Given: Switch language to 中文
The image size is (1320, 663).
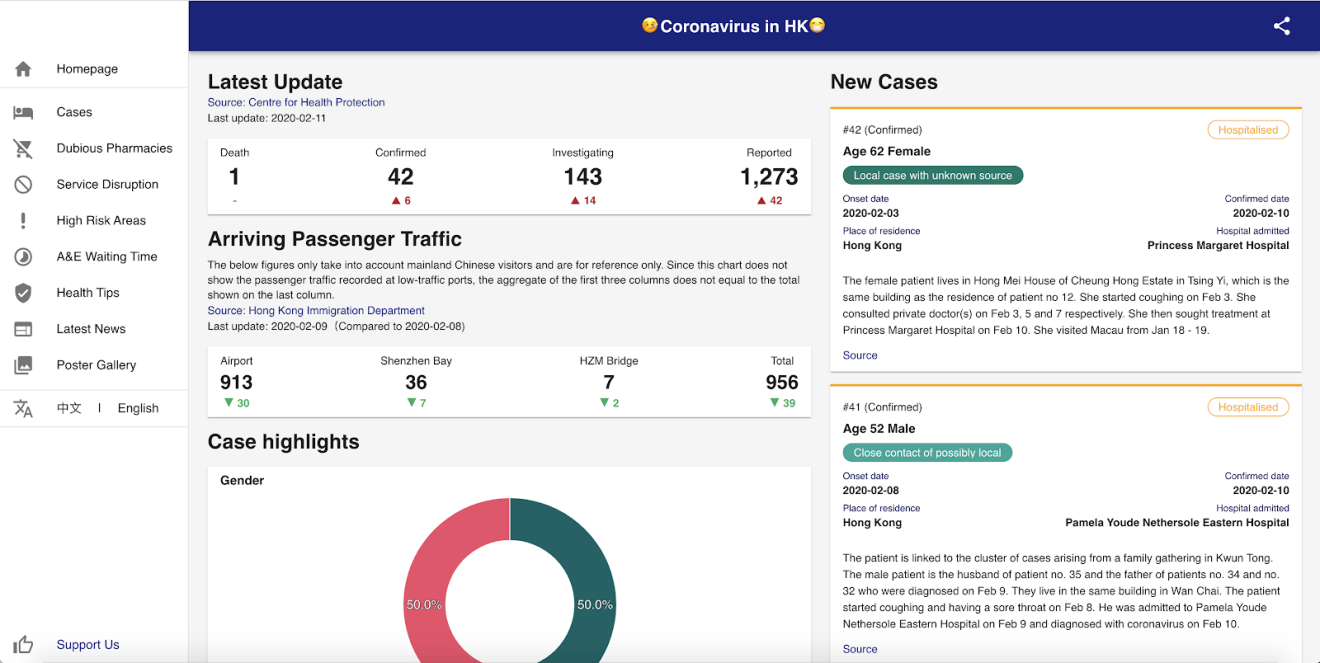Looking at the screenshot, I should coord(69,408).
